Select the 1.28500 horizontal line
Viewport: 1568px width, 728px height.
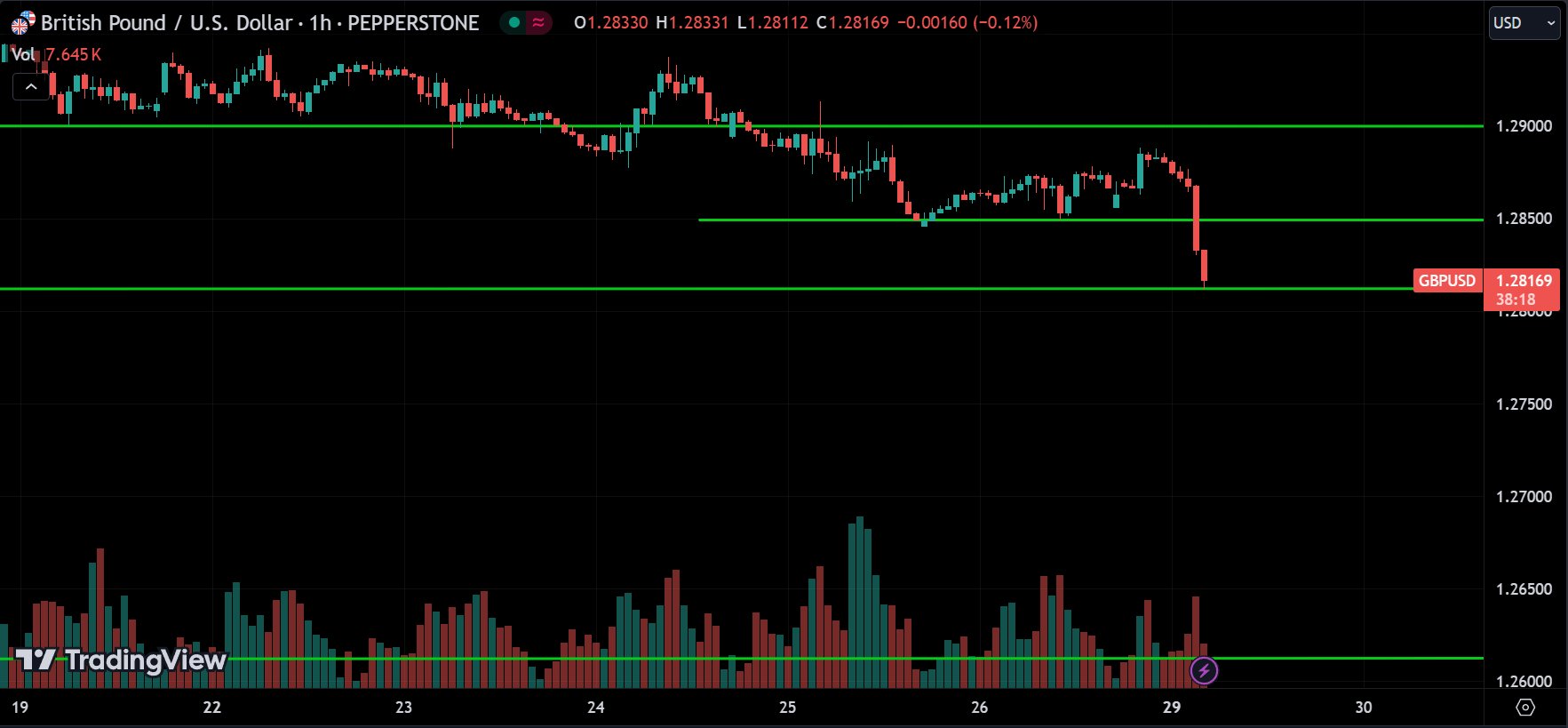click(1091, 220)
